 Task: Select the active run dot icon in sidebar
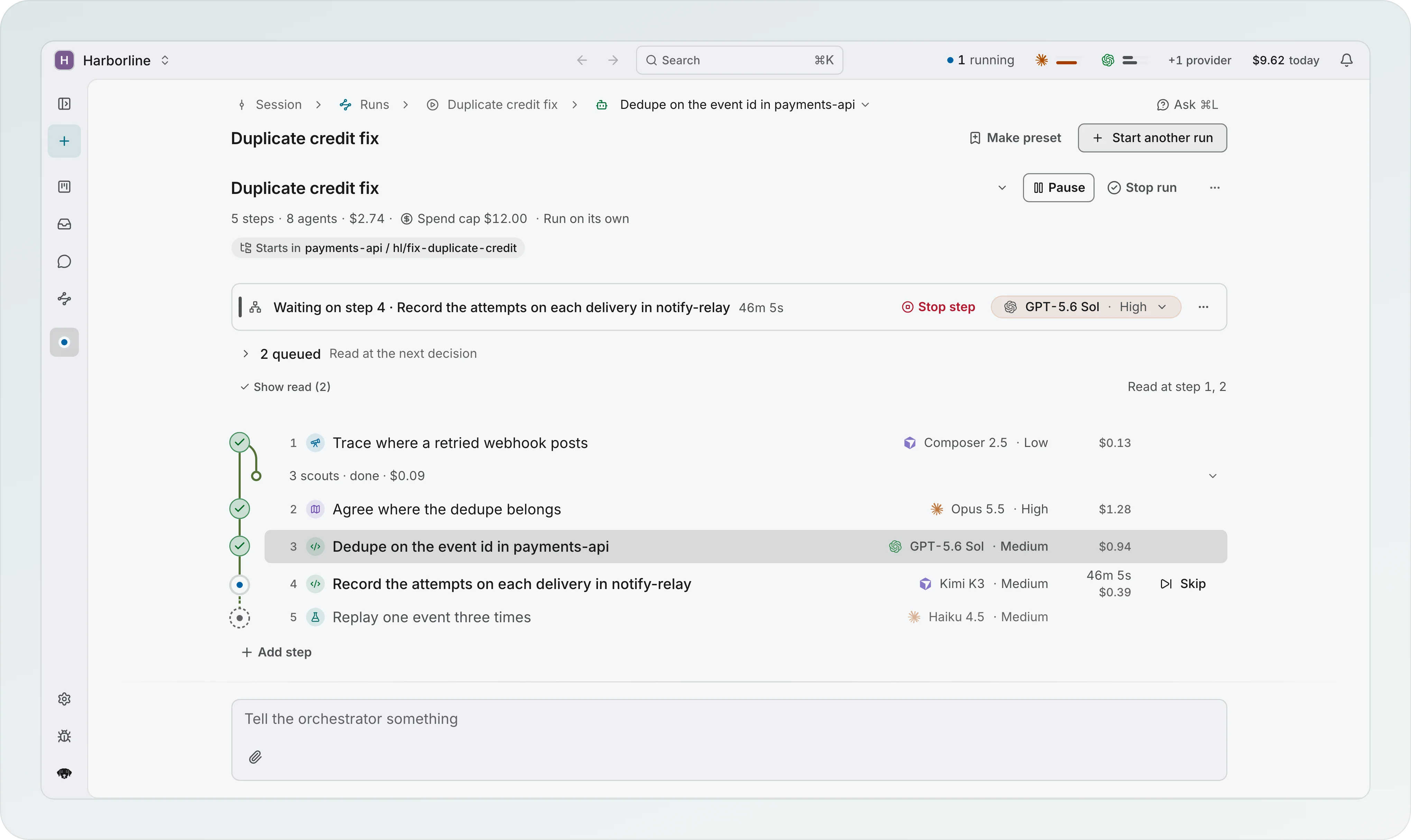64,342
